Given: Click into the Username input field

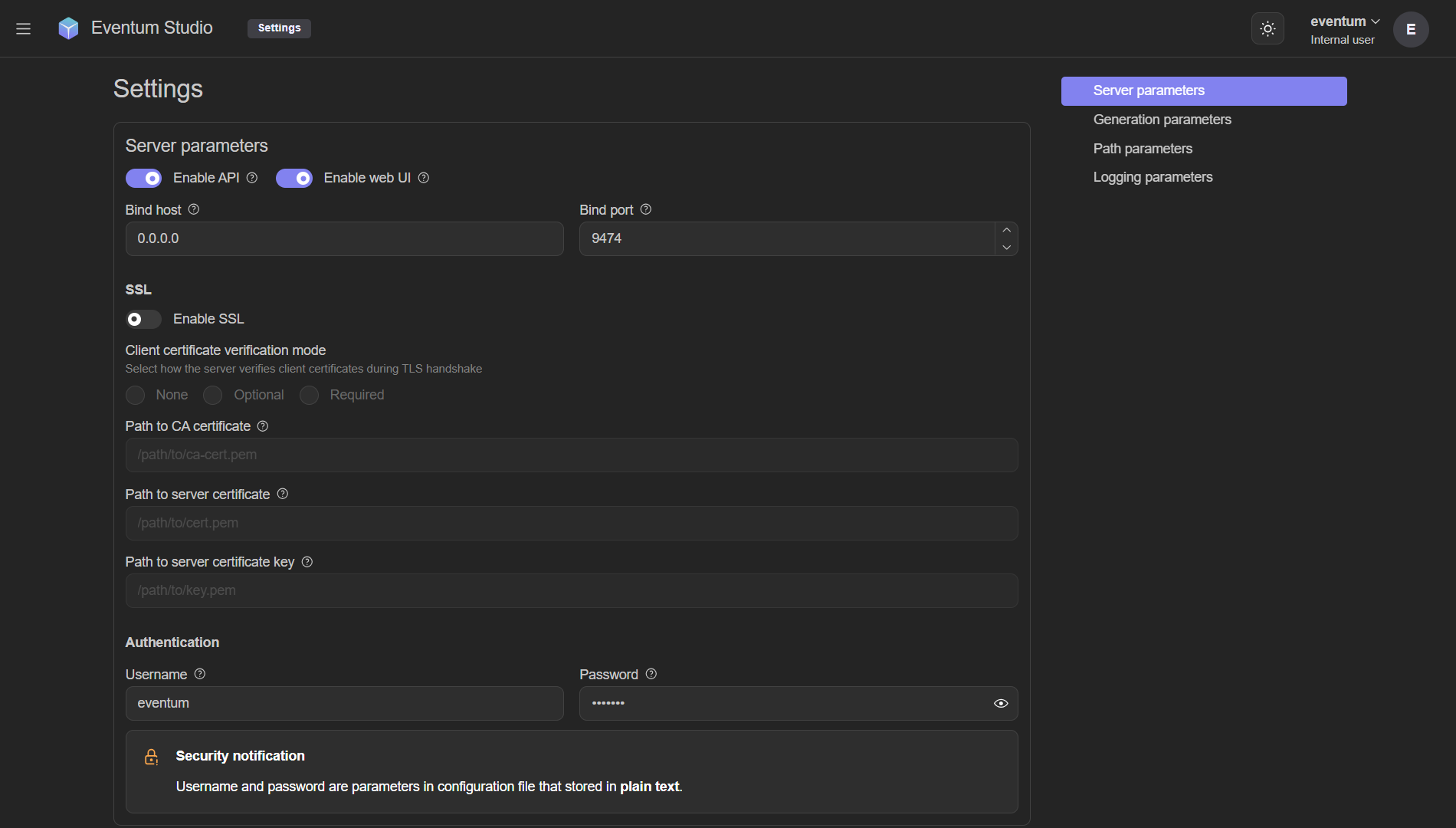Looking at the screenshot, I should point(344,703).
